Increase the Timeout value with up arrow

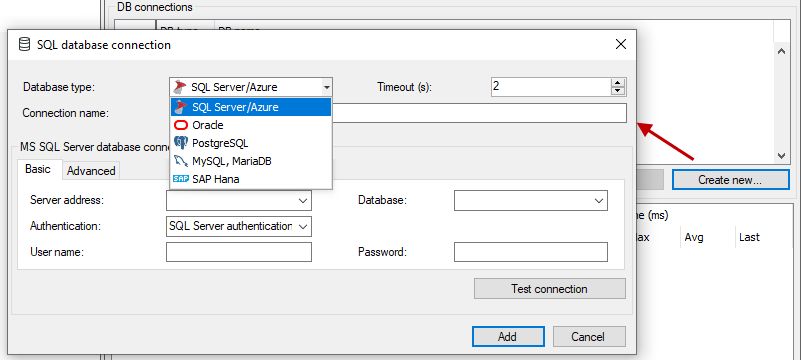618,83
